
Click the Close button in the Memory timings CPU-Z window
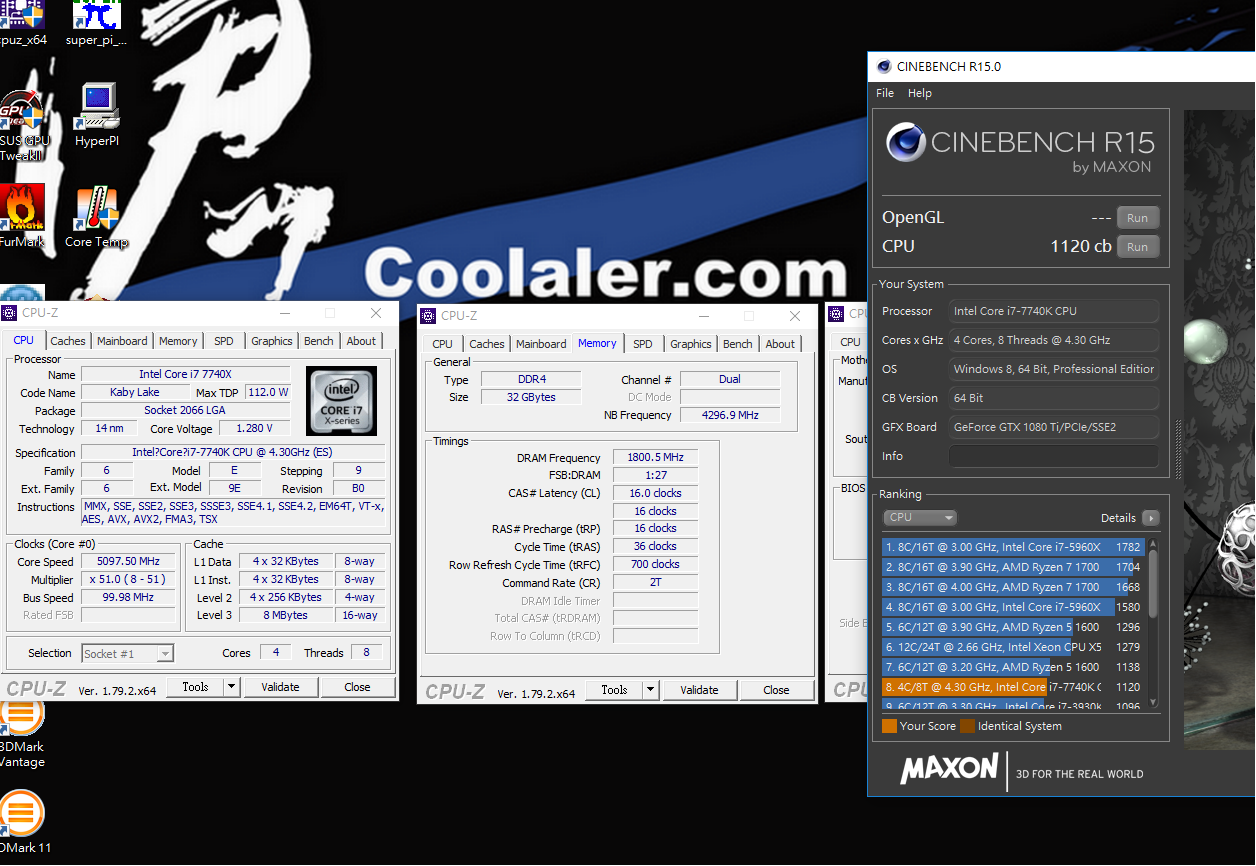coord(776,690)
